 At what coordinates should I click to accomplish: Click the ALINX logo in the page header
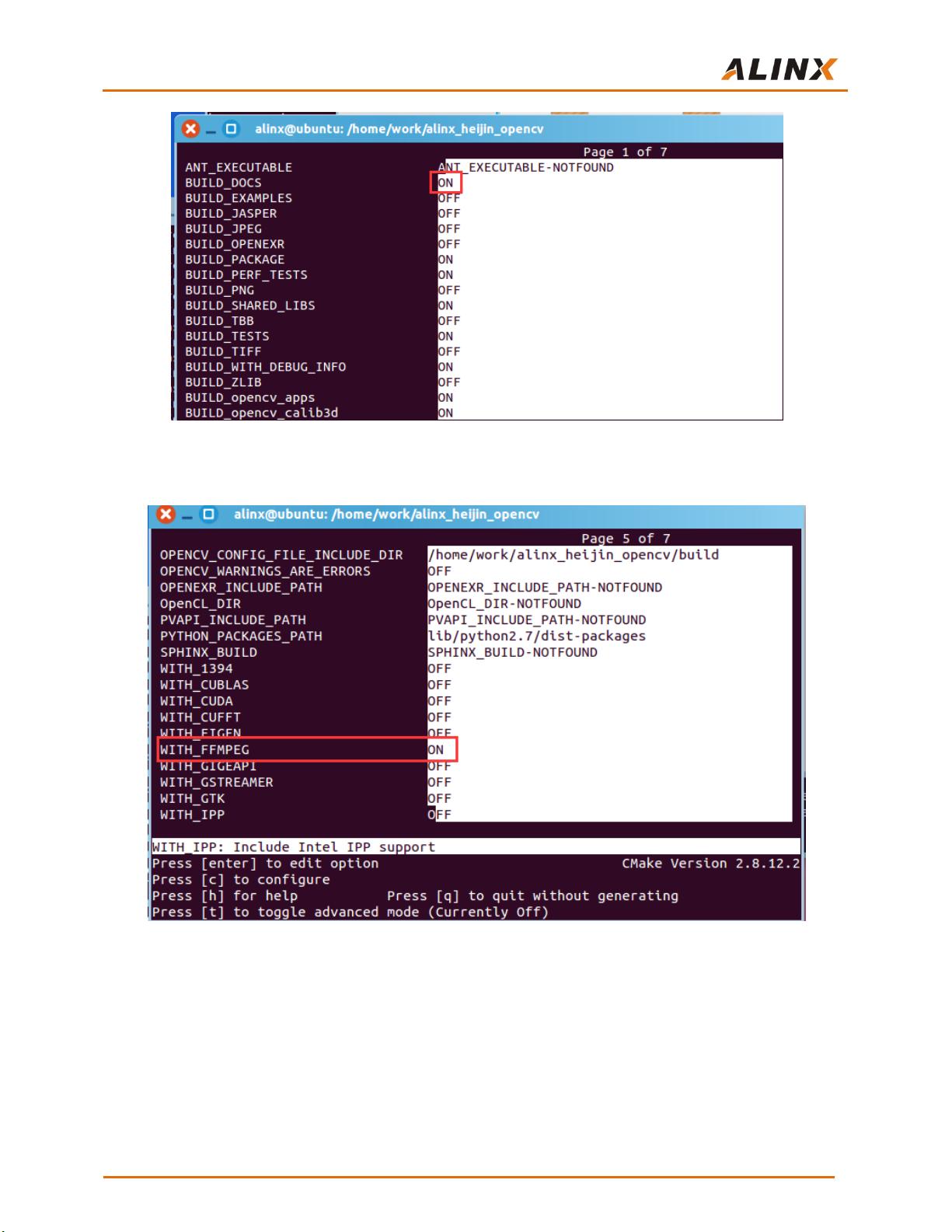779,69
